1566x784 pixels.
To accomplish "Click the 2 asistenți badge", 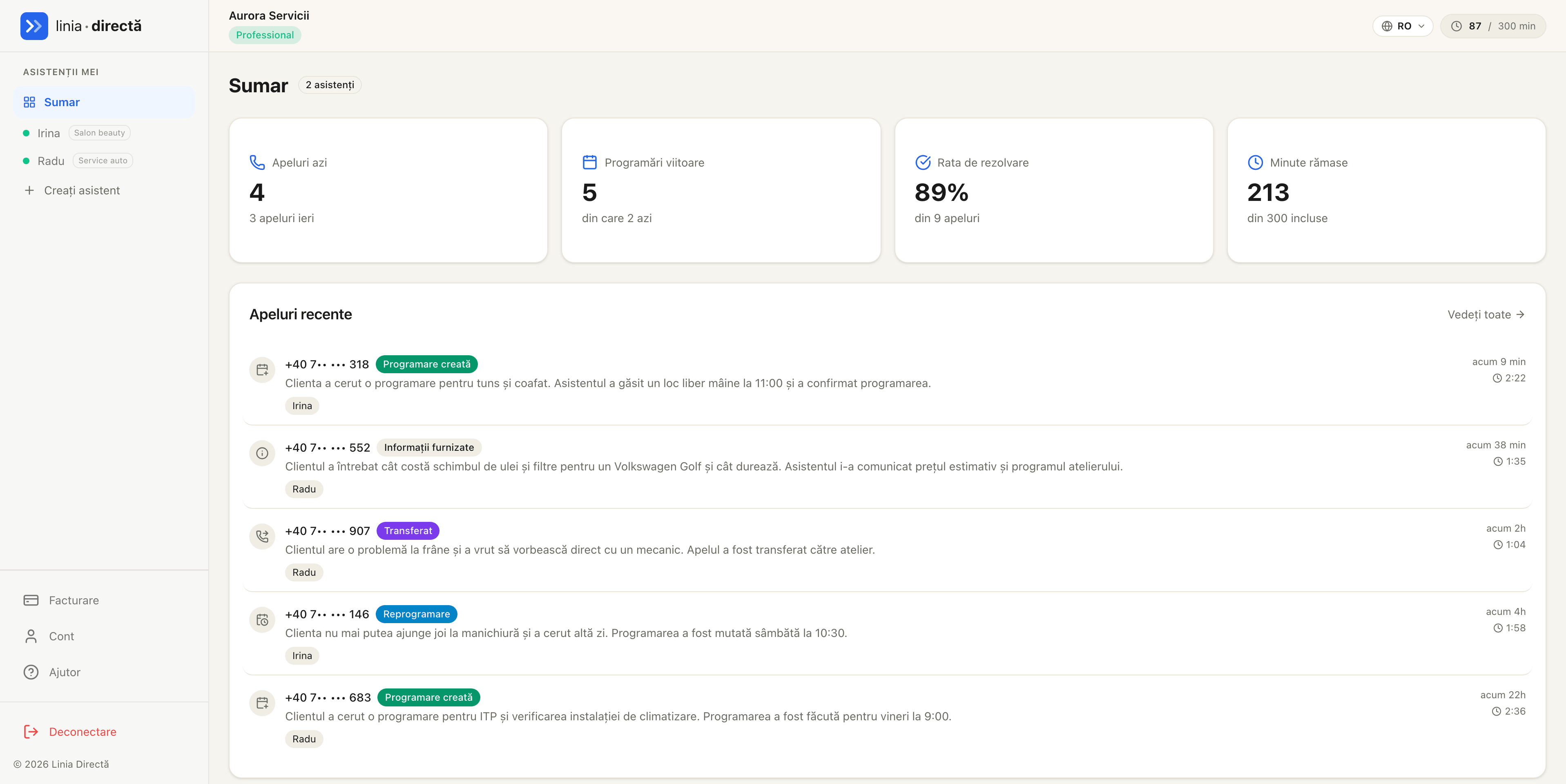I will tap(330, 85).
